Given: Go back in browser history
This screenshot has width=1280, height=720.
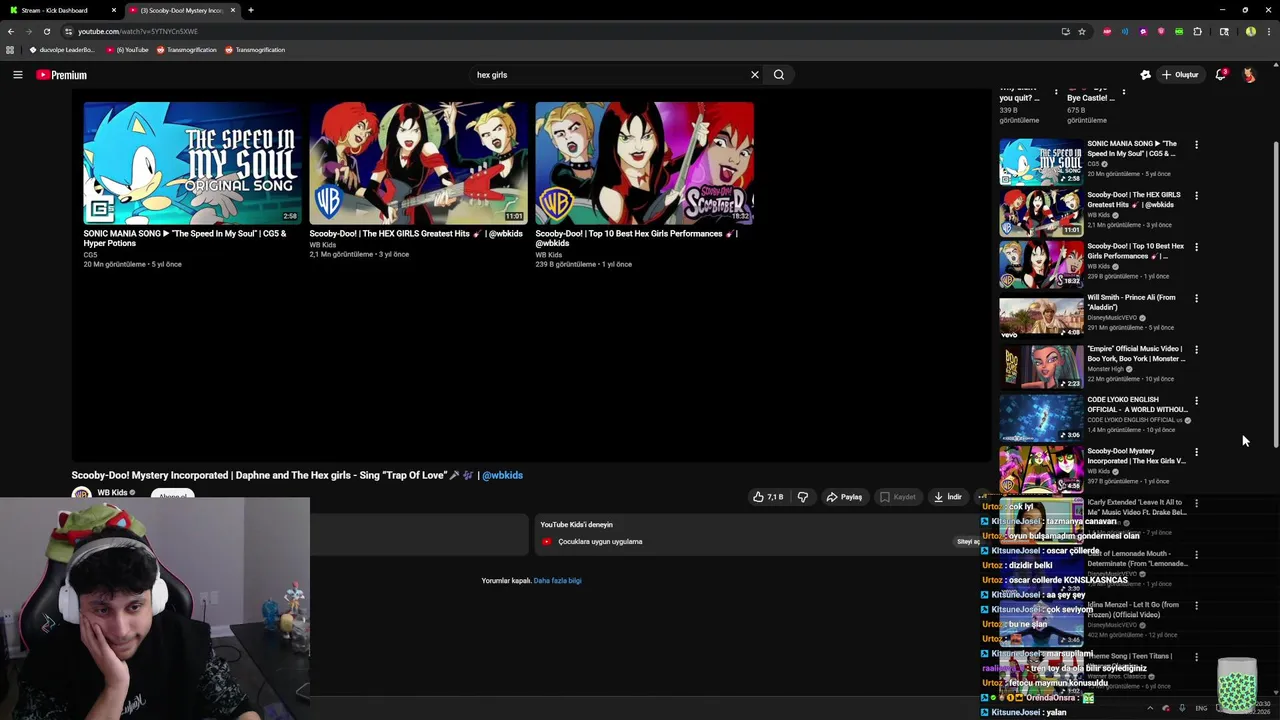Looking at the screenshot, I should [11, 31].
